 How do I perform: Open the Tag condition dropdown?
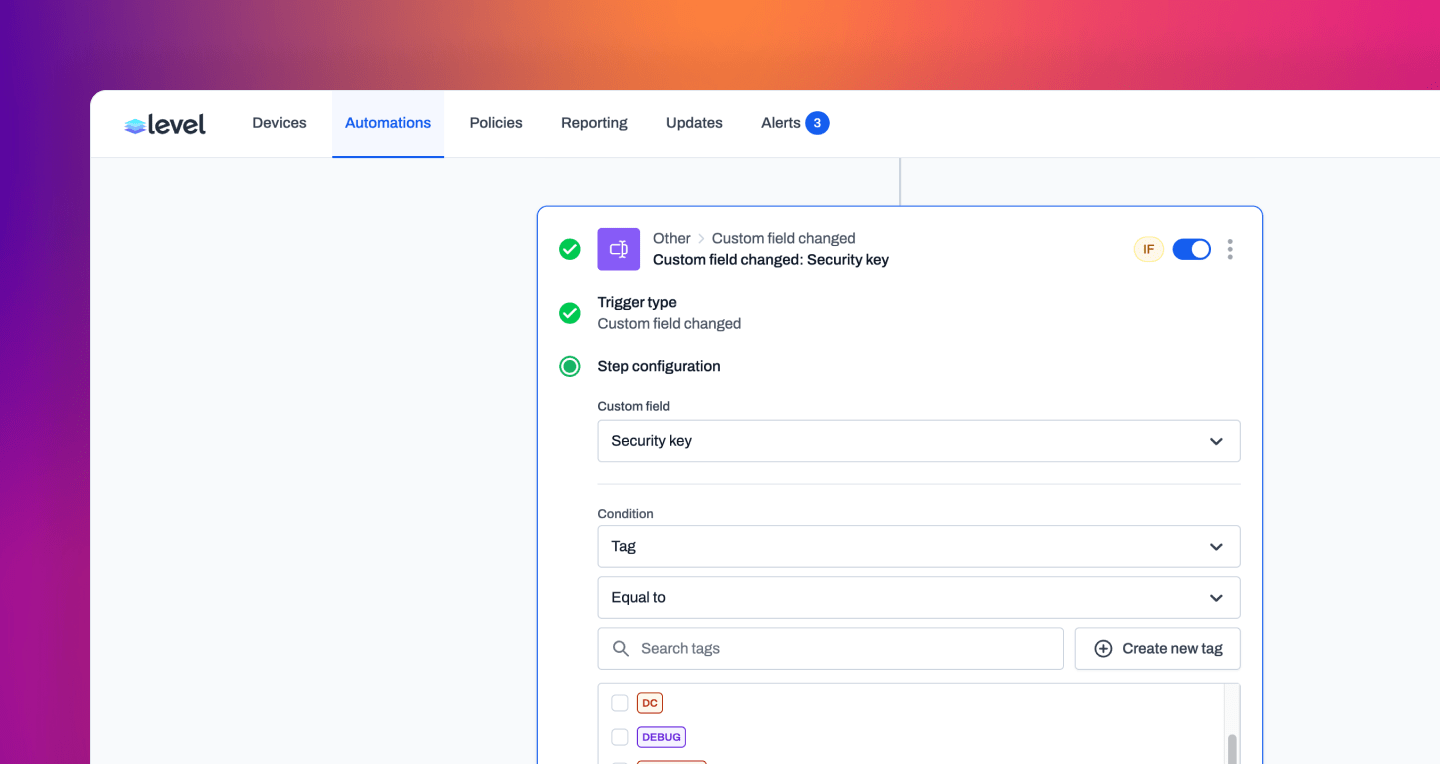point(919,547)
